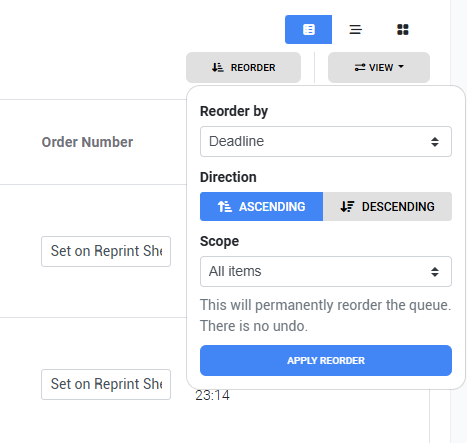Click the Order Number column header
This screenshot has height=443, width=467.
[87, 142]
